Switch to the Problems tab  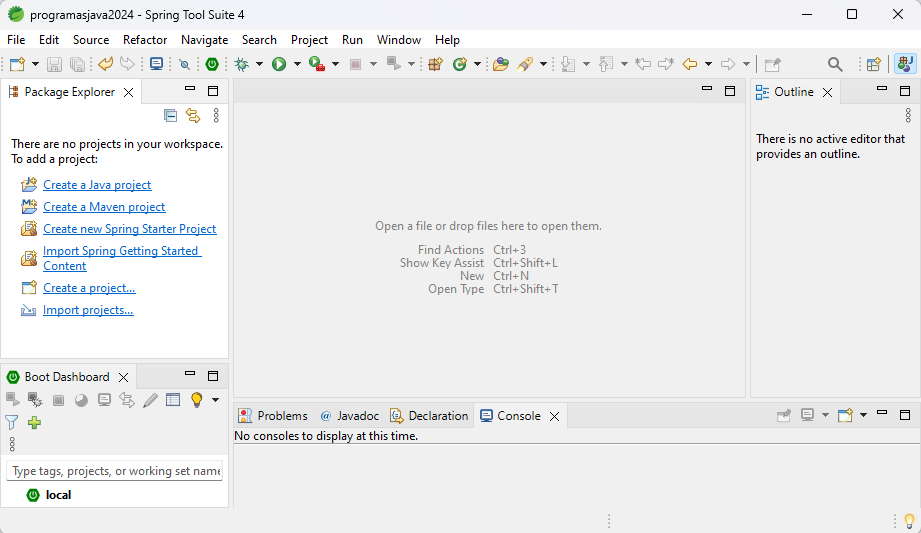pos(273,415)
